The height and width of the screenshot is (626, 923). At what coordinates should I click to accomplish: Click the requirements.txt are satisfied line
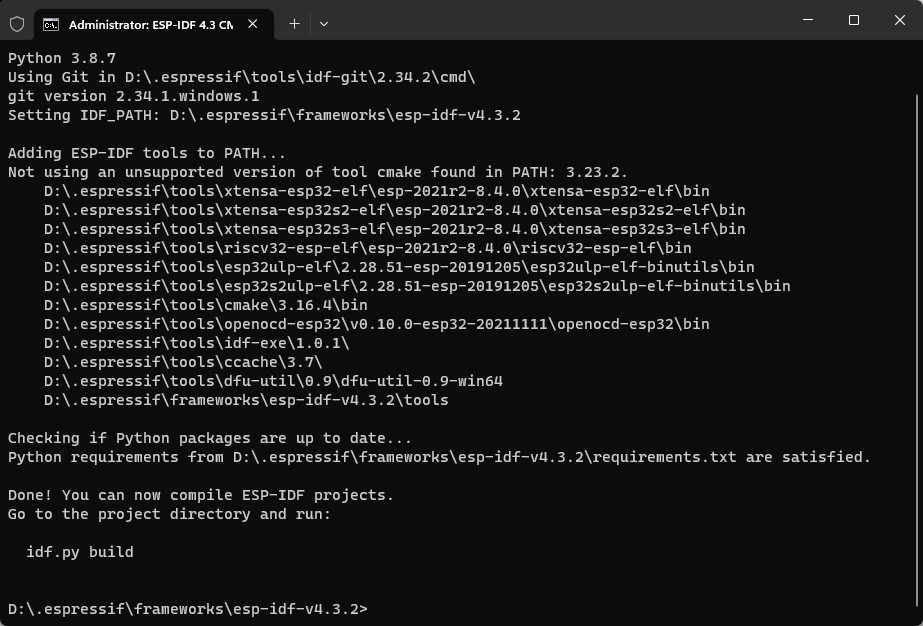click(439, 457)
